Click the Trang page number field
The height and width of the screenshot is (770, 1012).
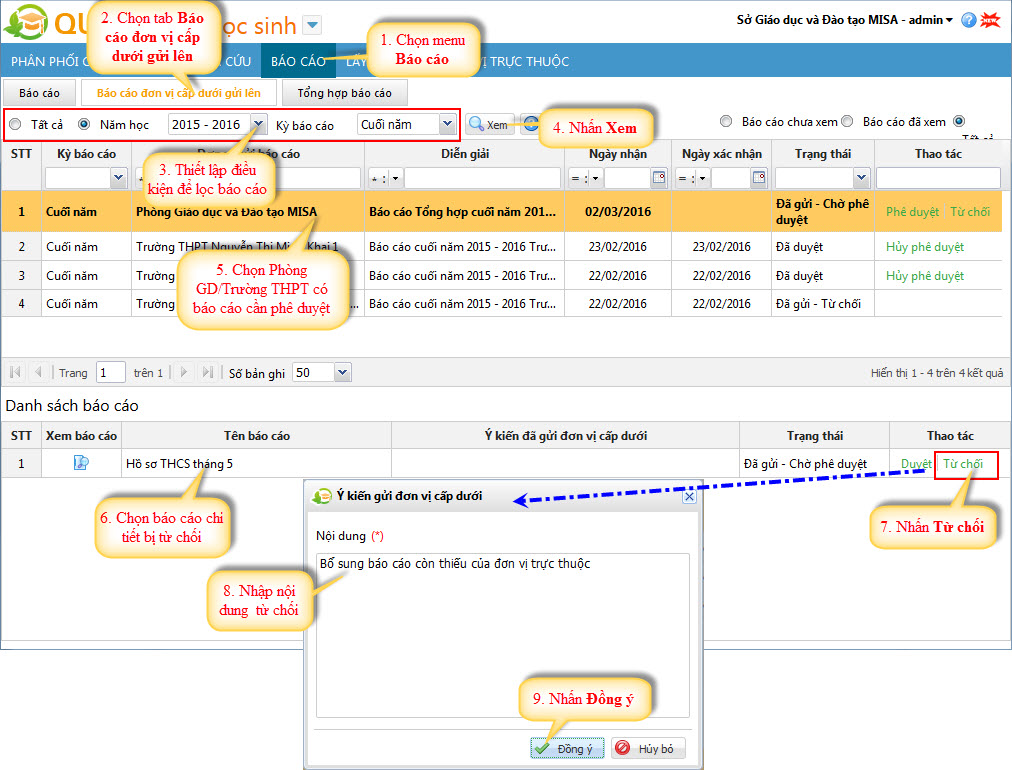click(x=110, y=372)
